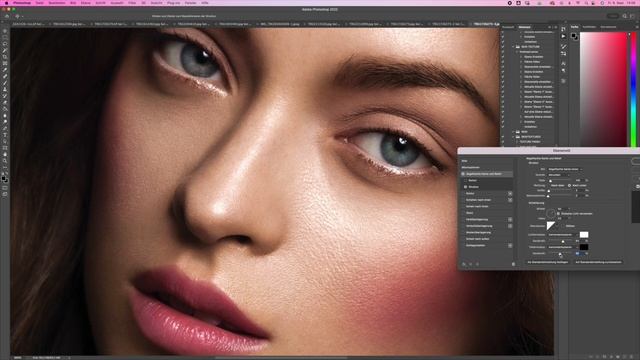Toggle the Glätten checkbox

(x=563, y=226)
